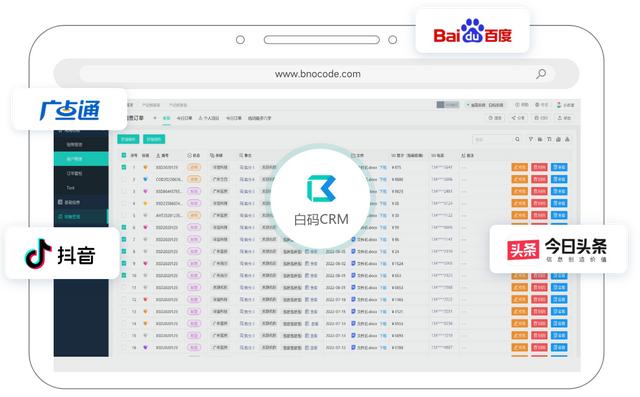The image size is (640, 397).
Task: Click the Douyin logo card
Action: [62, 253]
